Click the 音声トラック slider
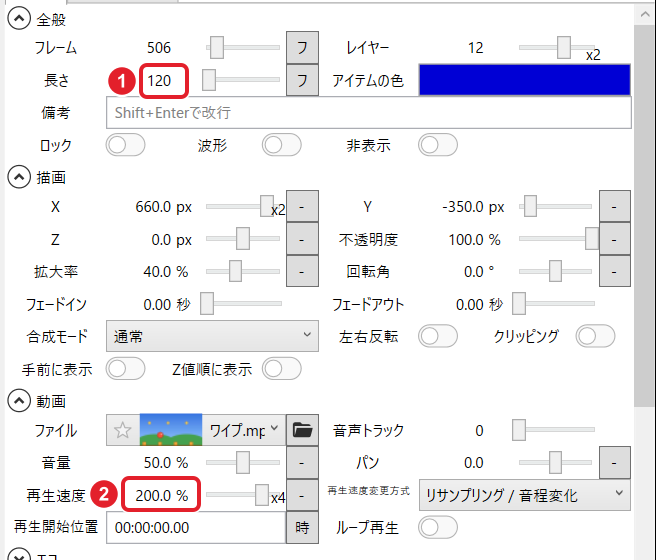 pos(554,430)
